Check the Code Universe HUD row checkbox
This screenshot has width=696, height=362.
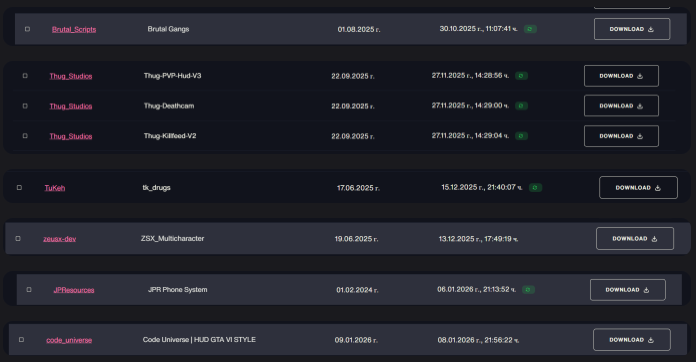21,340
